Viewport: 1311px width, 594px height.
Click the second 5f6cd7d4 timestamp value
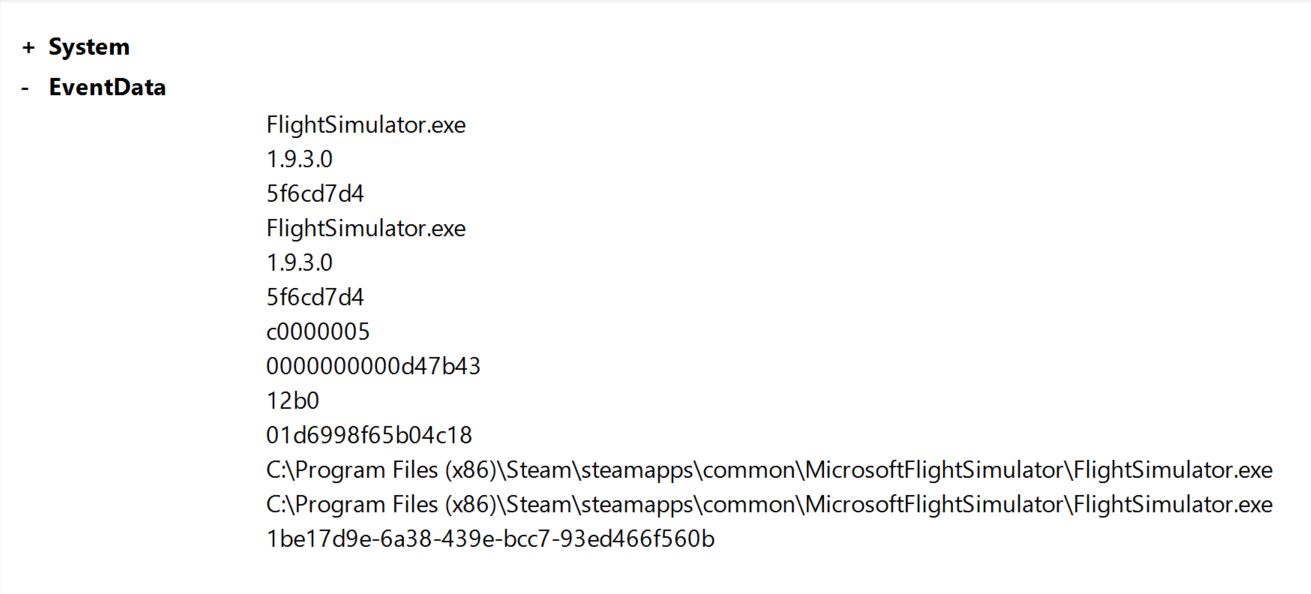pos(315,297)
